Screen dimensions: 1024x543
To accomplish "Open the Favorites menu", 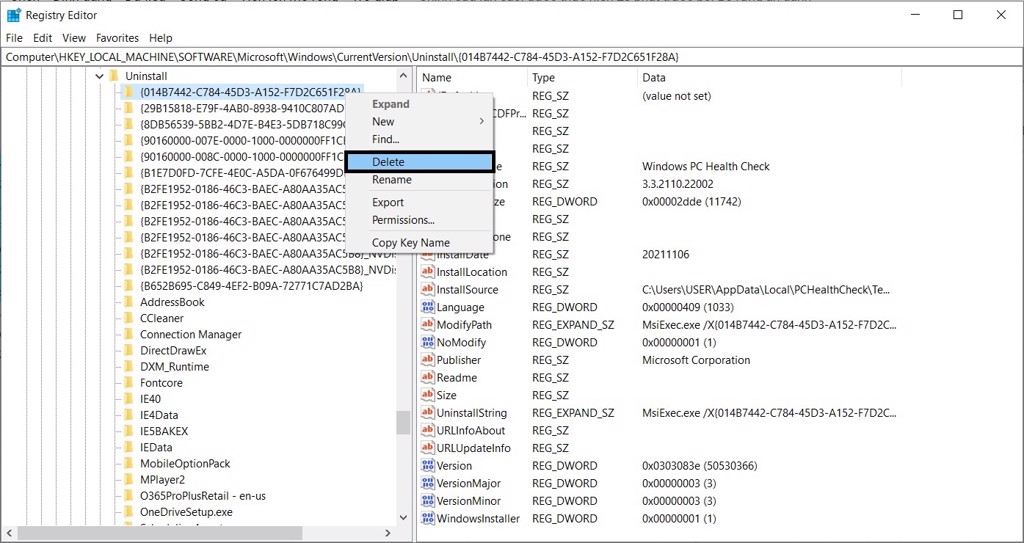I will tap(118, 38).
